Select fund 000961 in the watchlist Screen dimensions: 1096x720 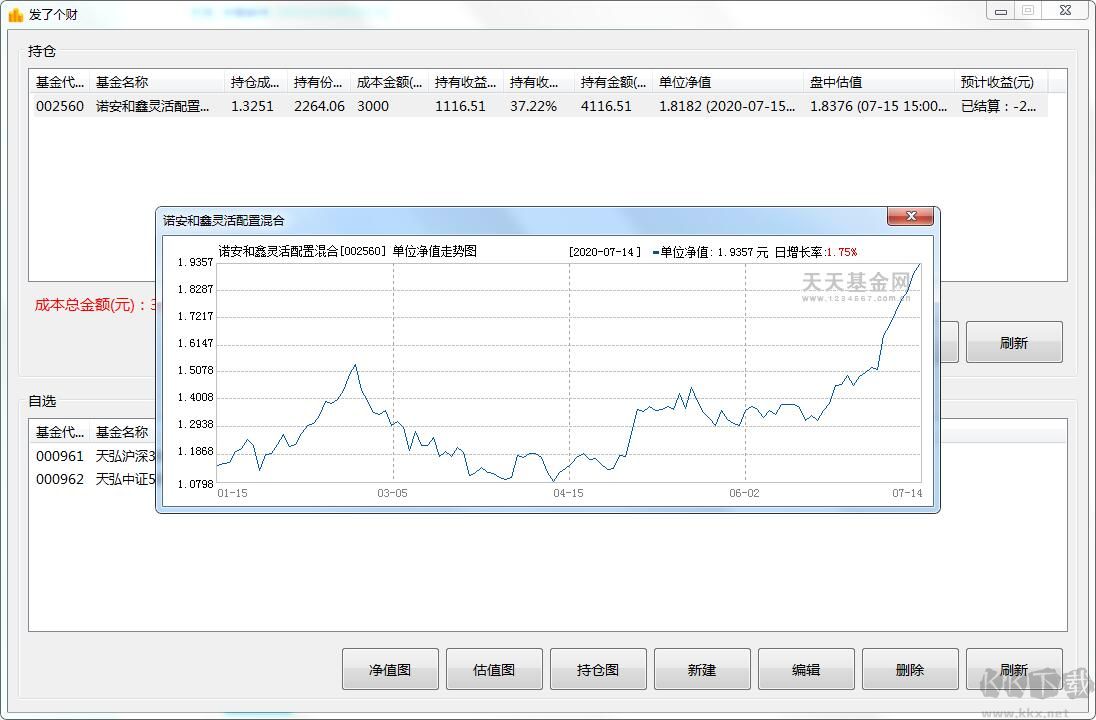pos(60,456)
